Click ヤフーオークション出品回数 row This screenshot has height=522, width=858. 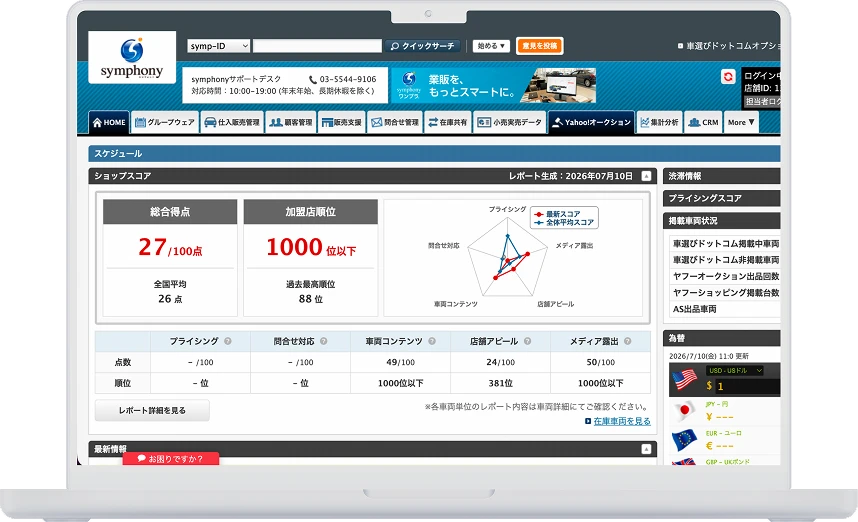pyautogui.click(x=725, y=276)
